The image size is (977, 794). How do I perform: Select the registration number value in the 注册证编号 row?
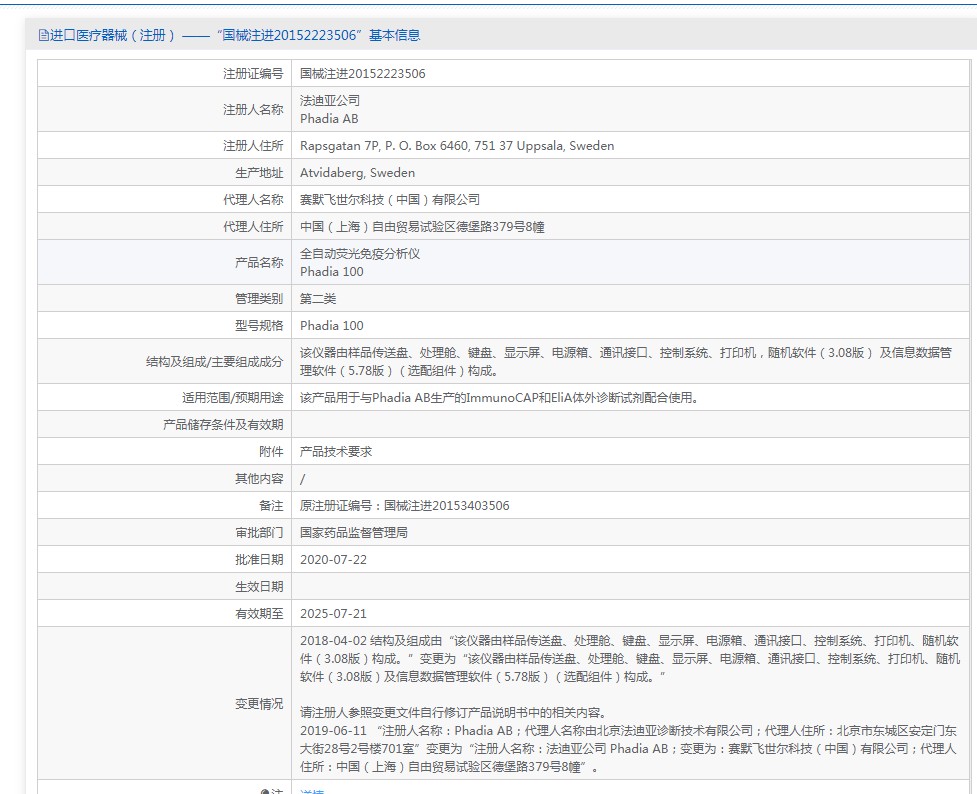coord(363,74)
